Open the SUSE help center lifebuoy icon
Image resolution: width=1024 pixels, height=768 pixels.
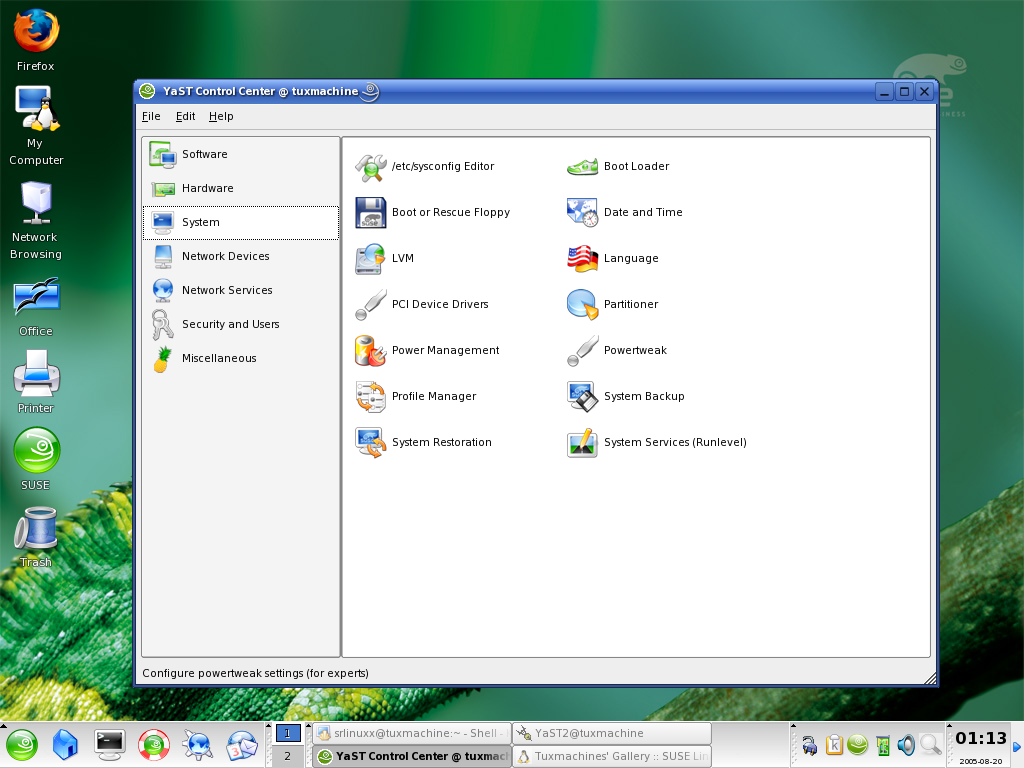tap(153, 744)
